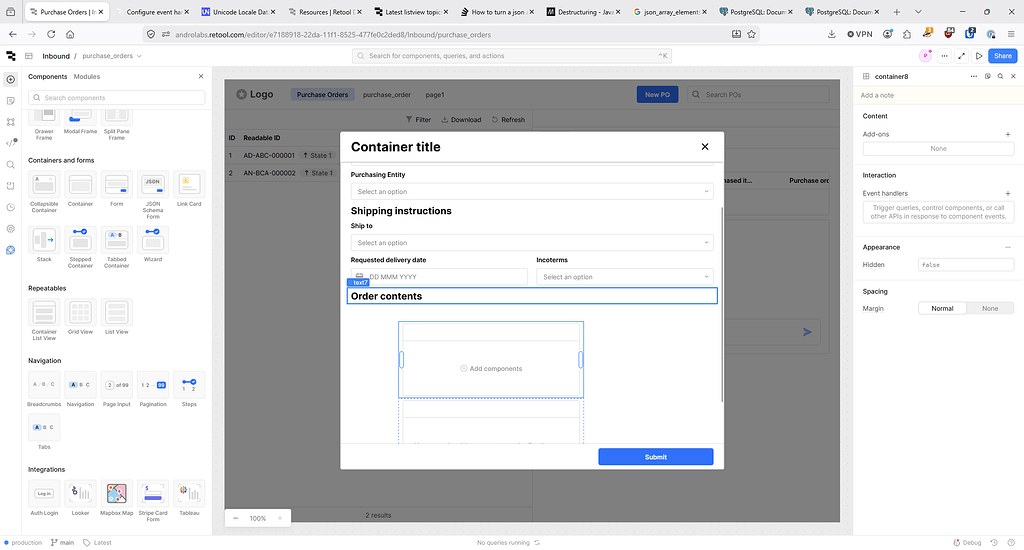Add the Steps navigation component
This screenshot has height=550, width=1024.
tap(189, 390)
